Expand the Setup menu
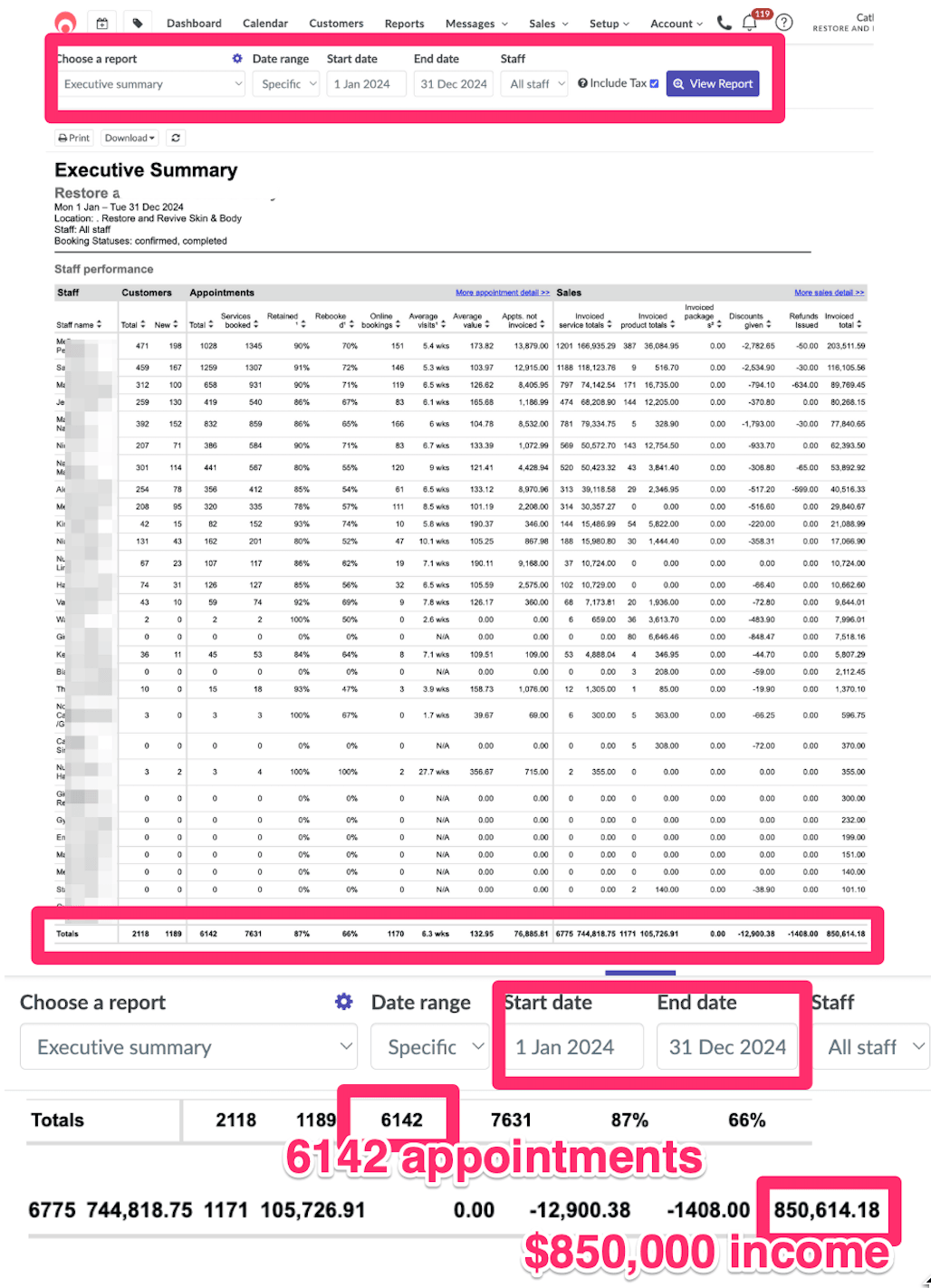This screenshot has height=1288, width=931. pos(609,24)
